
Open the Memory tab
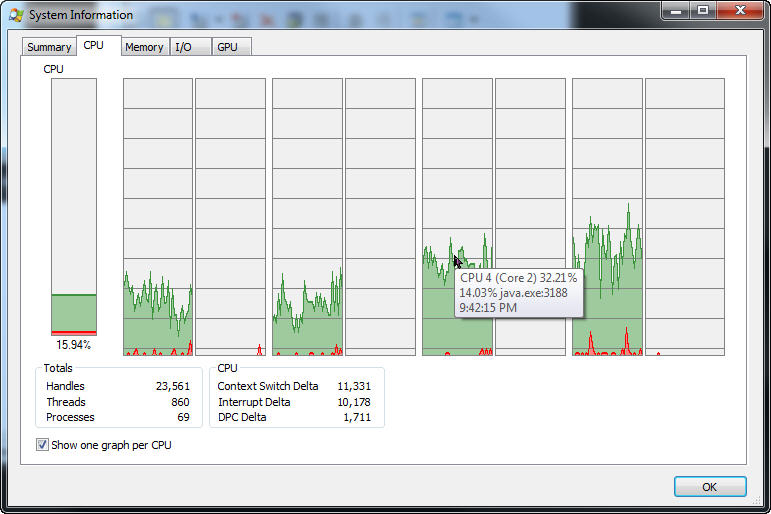(144, 47)
